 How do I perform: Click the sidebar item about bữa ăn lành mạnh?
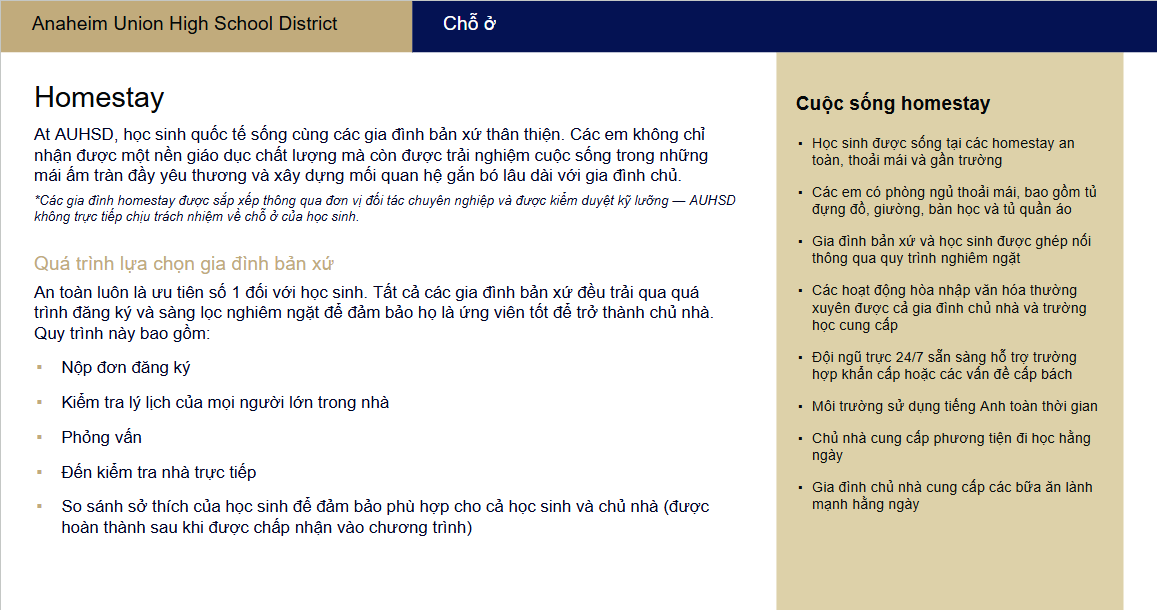(951, 496)
